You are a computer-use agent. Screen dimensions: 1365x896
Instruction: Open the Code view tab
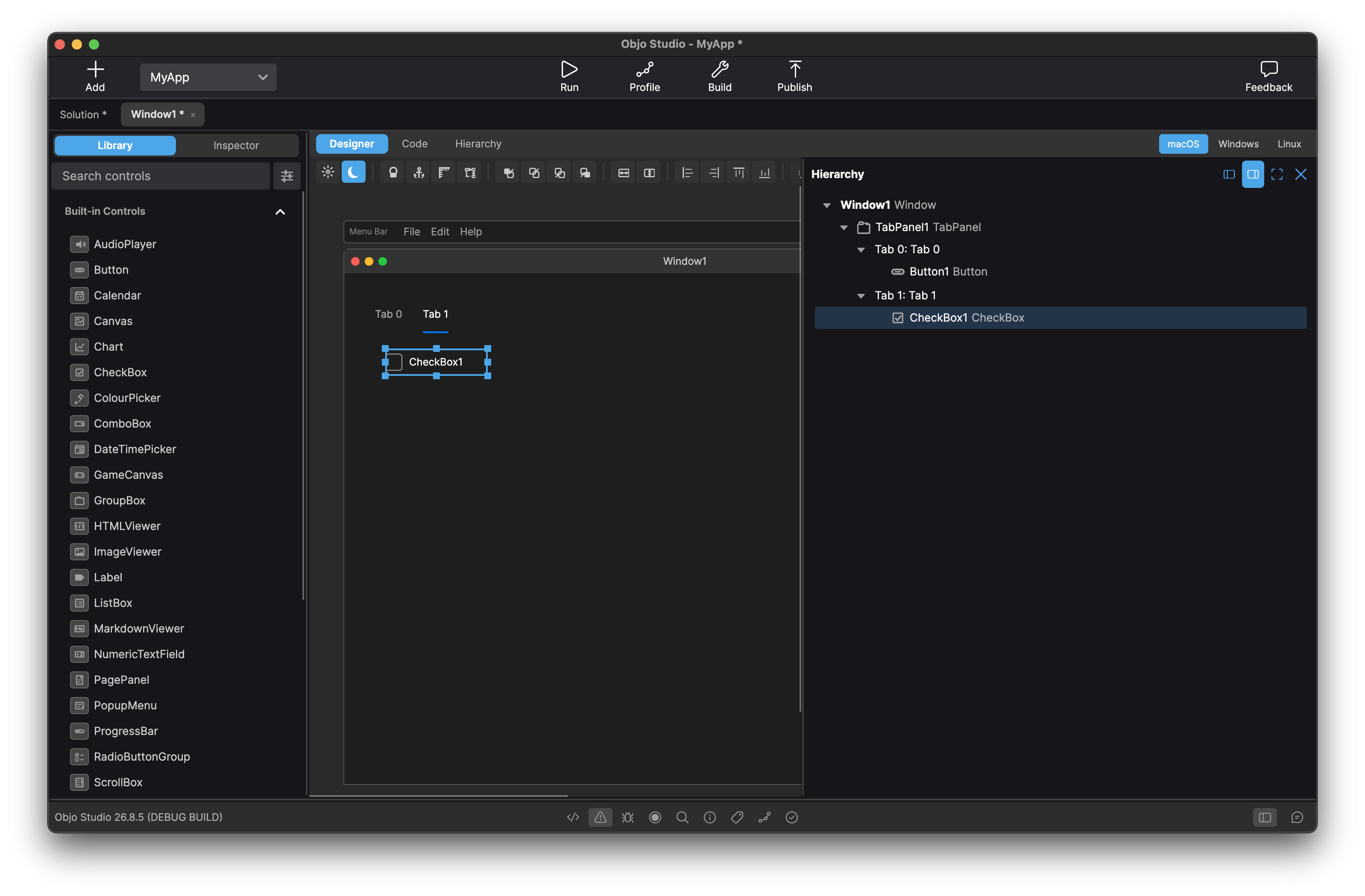pos(415,144)
